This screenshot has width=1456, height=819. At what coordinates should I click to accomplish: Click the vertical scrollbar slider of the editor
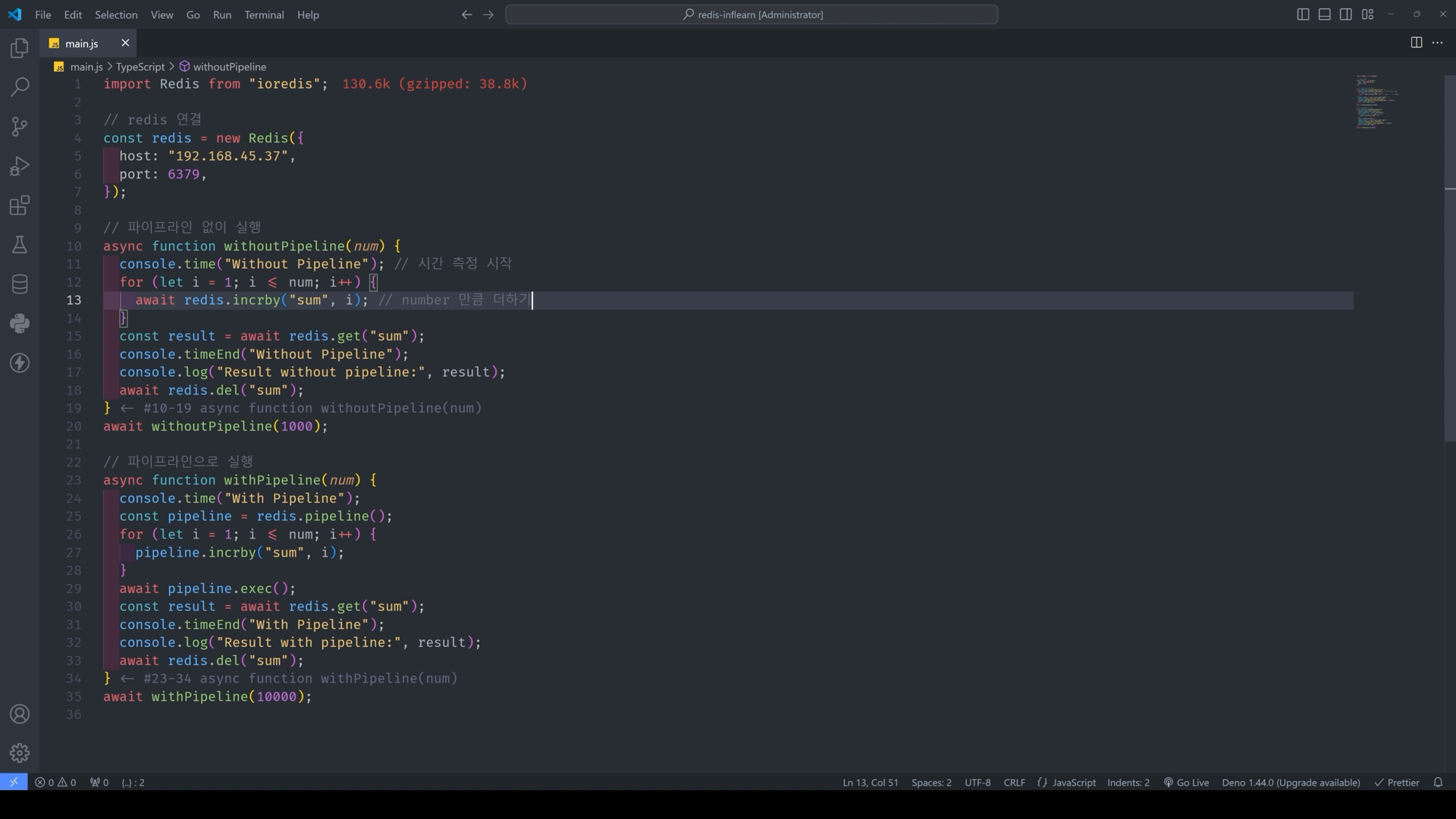tap(1450, 258)
